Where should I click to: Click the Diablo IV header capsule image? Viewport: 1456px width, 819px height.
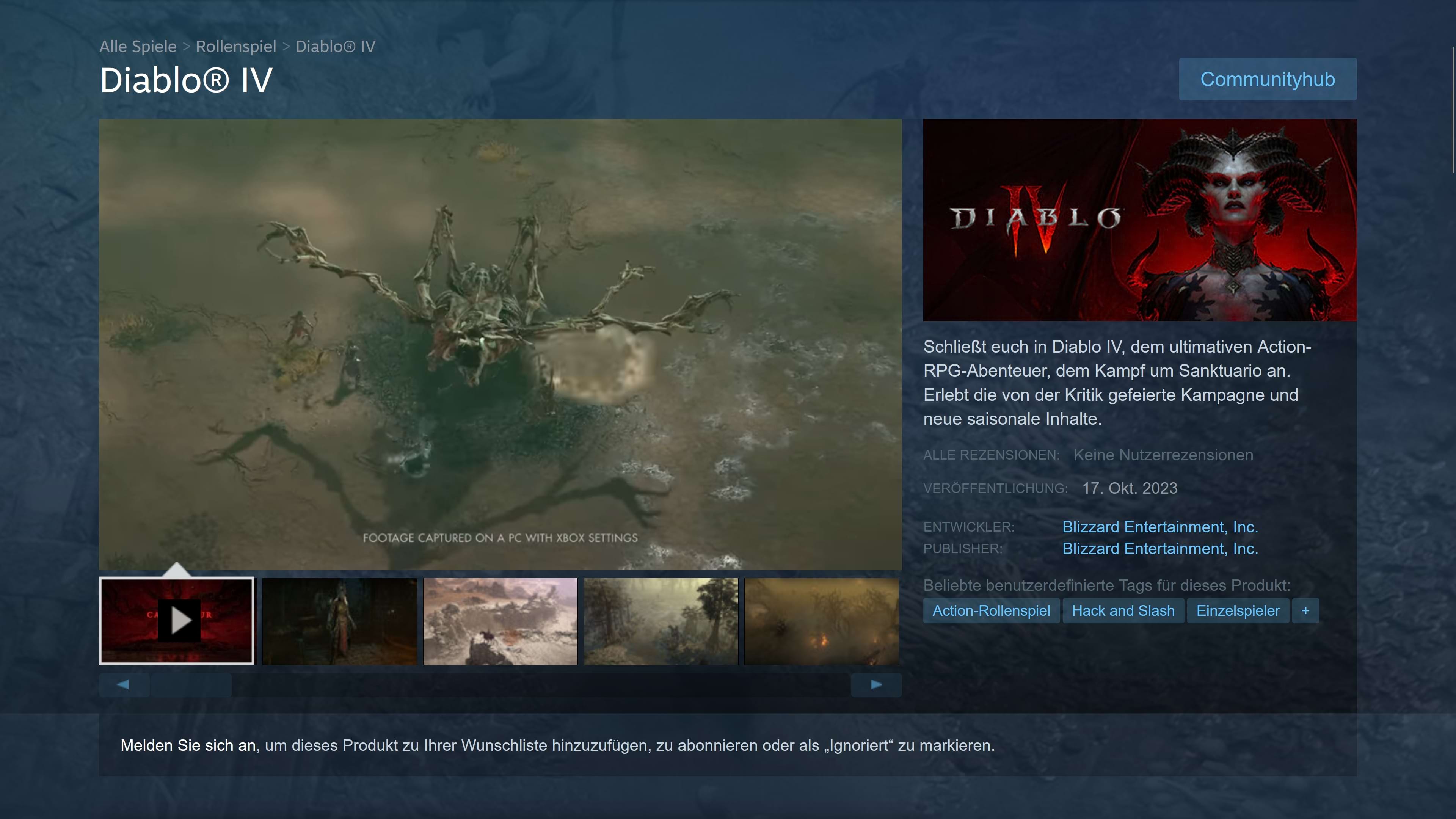1139,220
